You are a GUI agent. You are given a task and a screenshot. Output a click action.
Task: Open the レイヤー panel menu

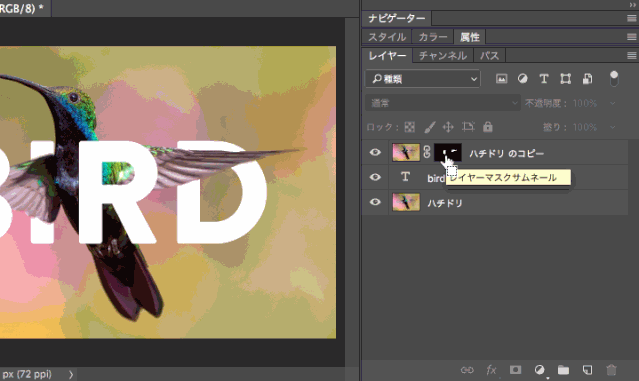631,55
